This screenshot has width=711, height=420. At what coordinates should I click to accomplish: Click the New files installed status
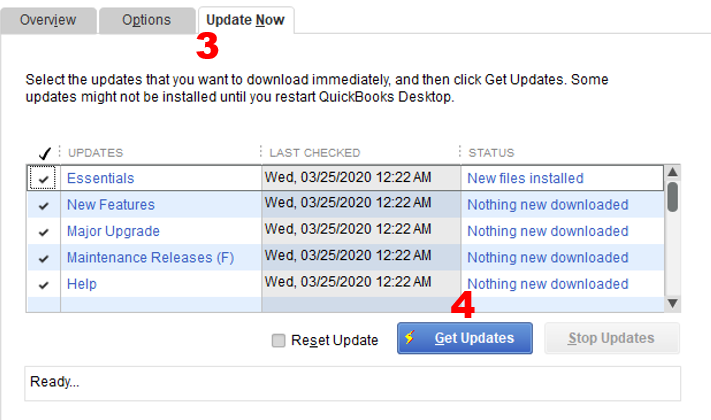(x=525, y=178)
